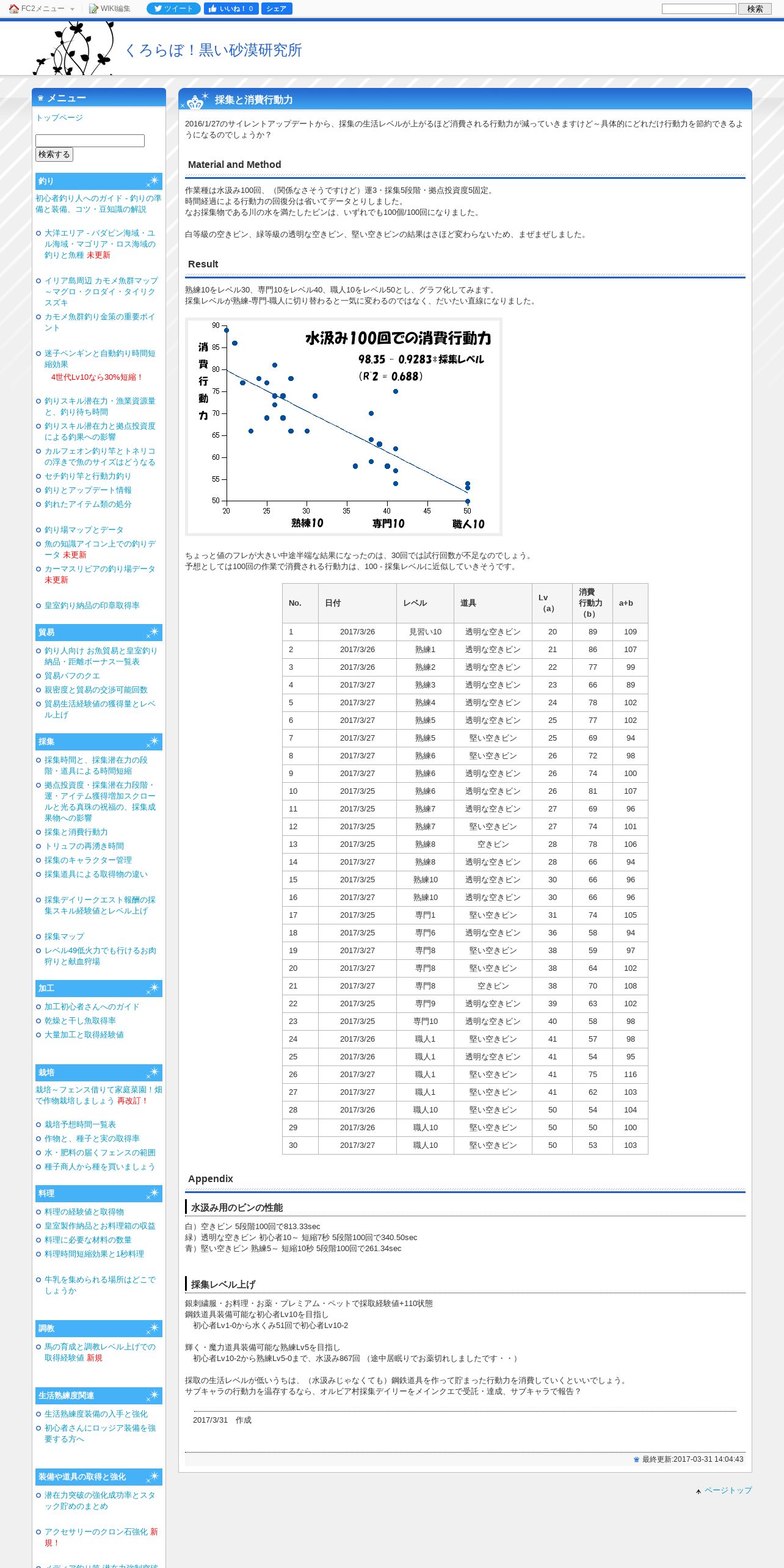Open セチ釣り竿と行動力釣り link
This screenshot has width=784, height=1568.
click(x=87, y=476)
